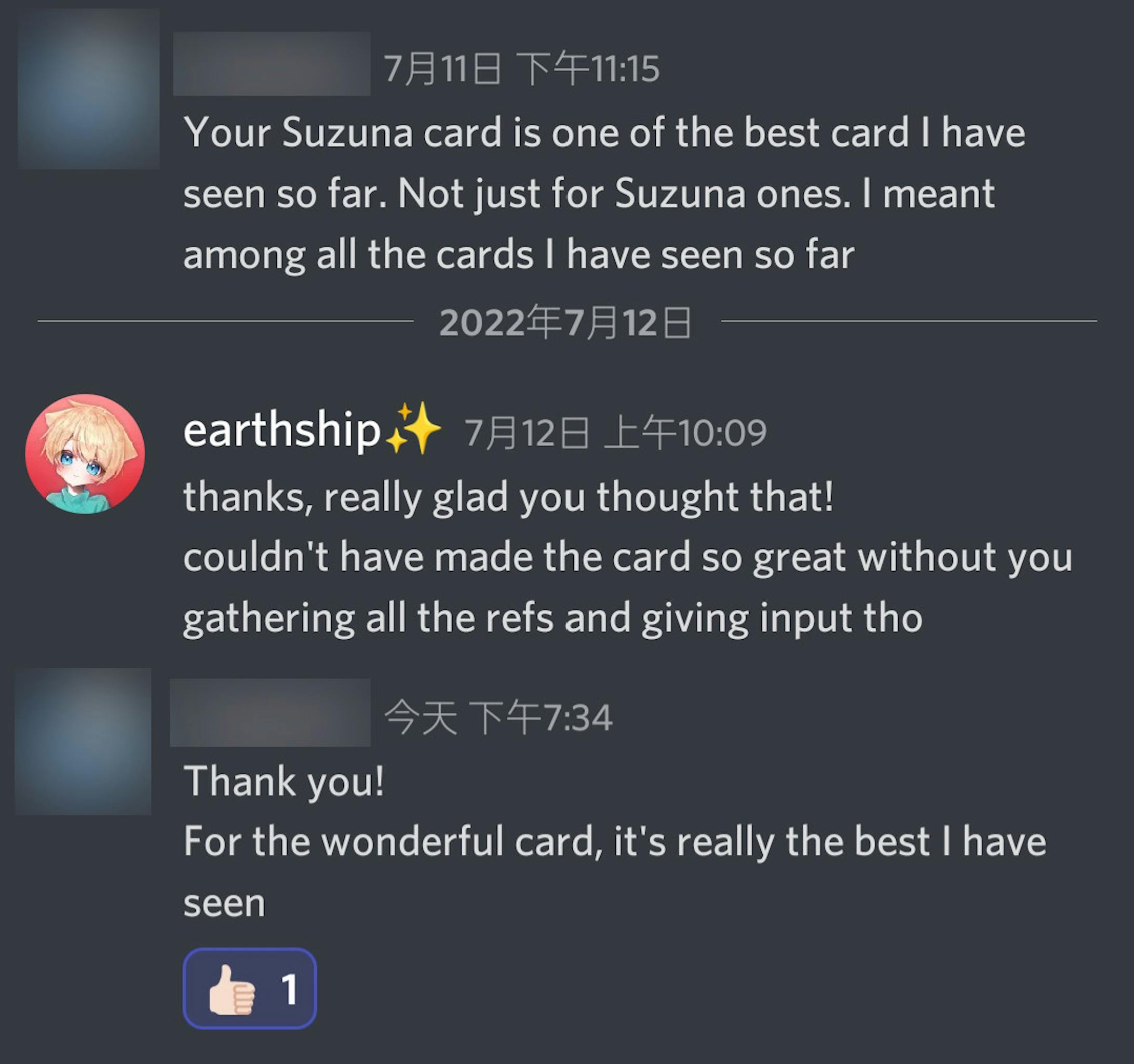Viewport: 1134px width, 1064px height.
Task: Click blurred username above the Suzuna card message
Action: (x=272, y=63)
